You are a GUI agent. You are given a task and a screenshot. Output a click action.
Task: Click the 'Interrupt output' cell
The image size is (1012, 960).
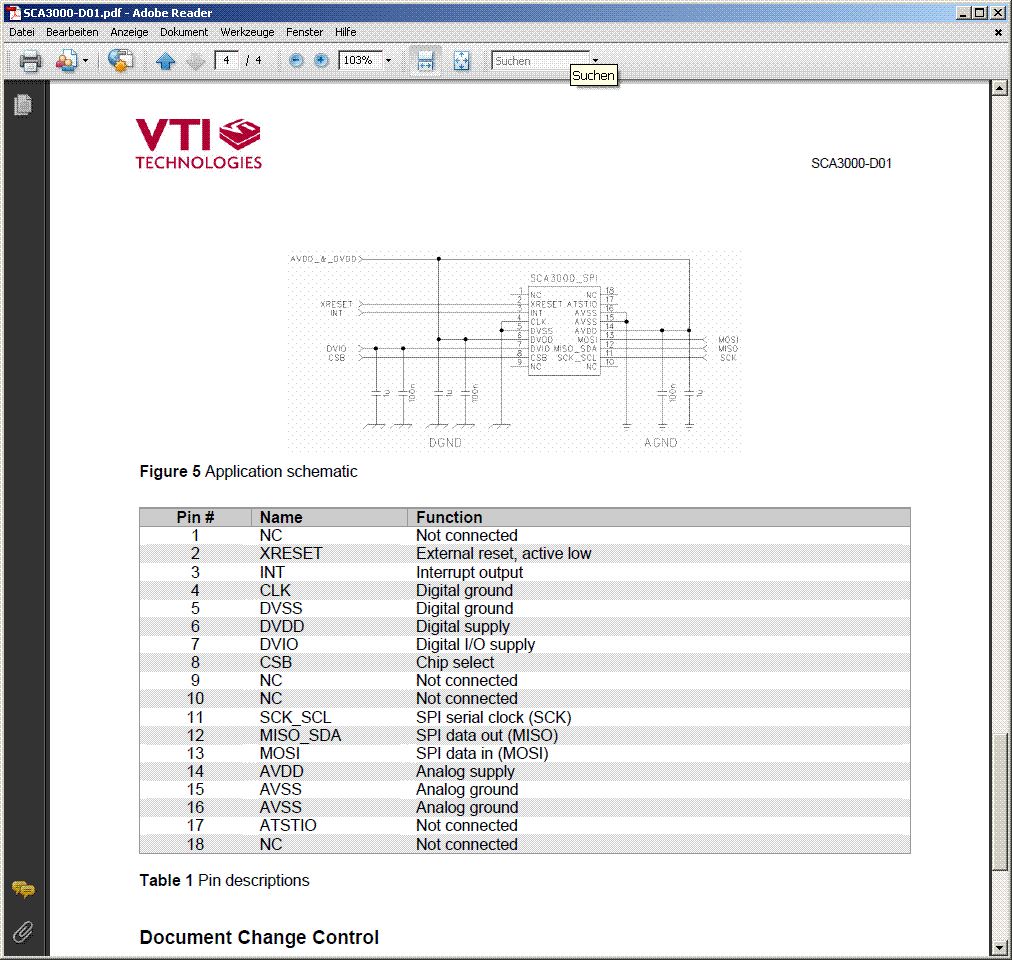[x=469, y=572]
